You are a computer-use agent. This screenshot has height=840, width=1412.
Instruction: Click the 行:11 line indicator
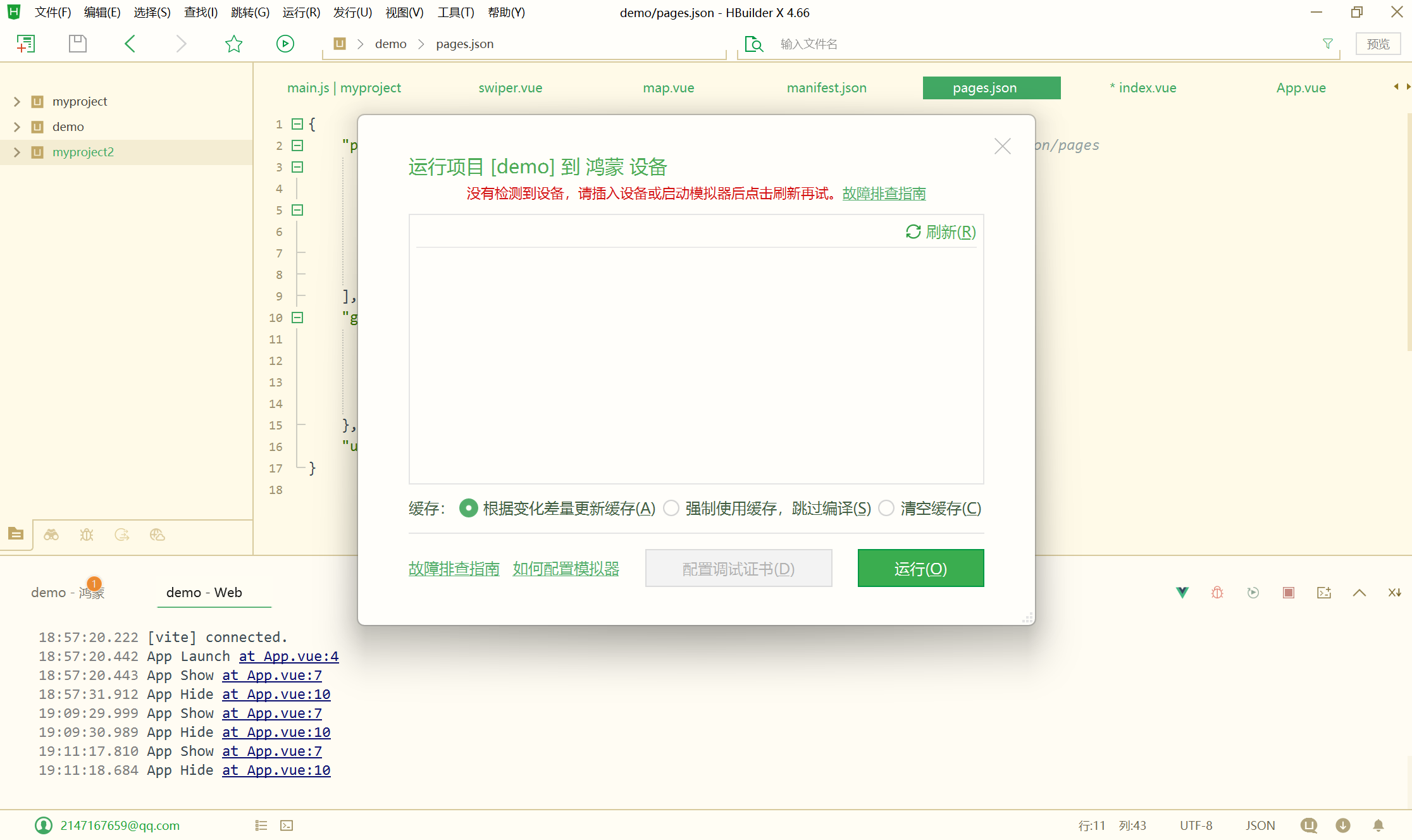pos(1091,825)
